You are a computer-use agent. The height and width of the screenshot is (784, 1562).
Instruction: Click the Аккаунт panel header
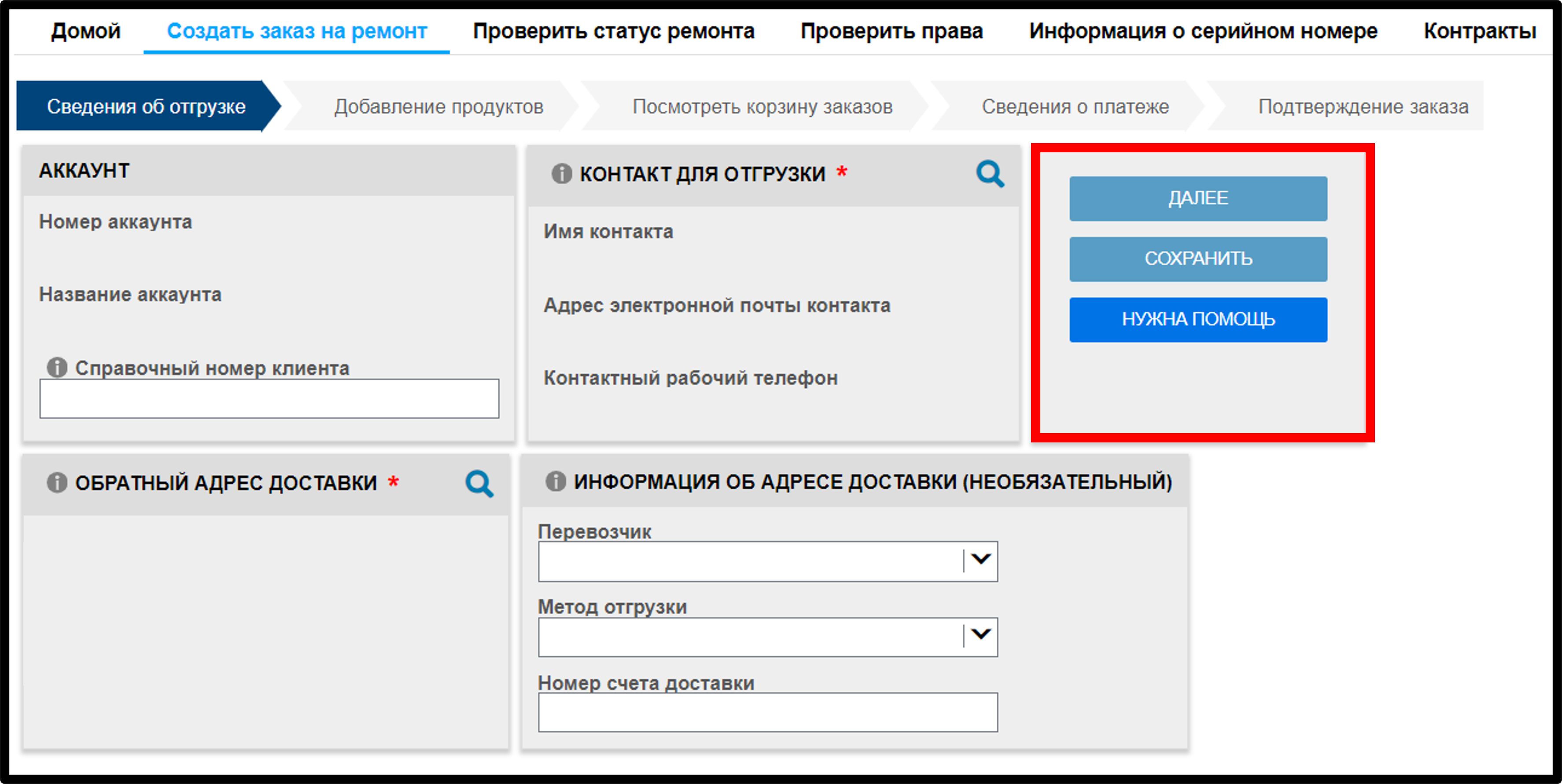[x=269, y=170]
